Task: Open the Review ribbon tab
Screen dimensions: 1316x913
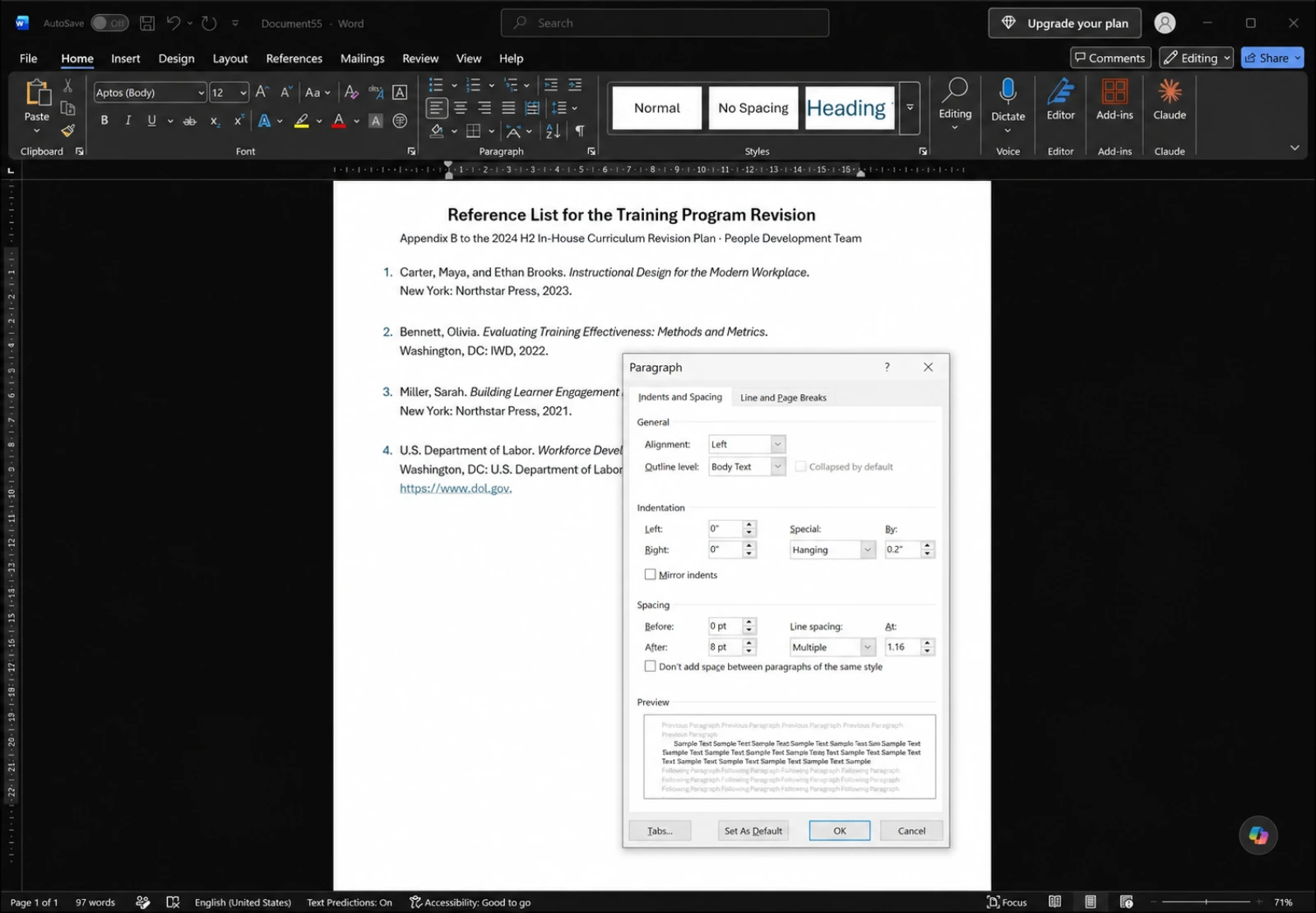Action: (x=420, y=58)
